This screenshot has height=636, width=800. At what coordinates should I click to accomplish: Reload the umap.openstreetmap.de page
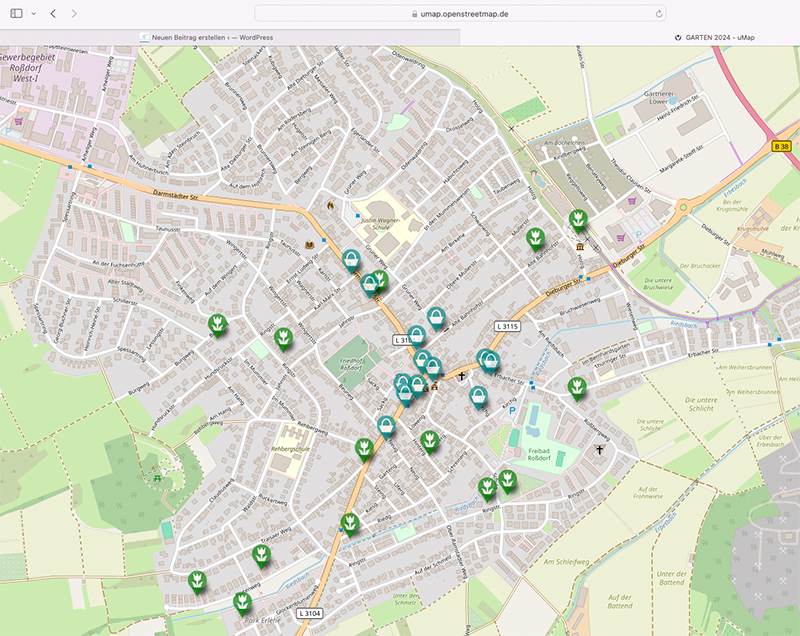[x=659, y=14]
